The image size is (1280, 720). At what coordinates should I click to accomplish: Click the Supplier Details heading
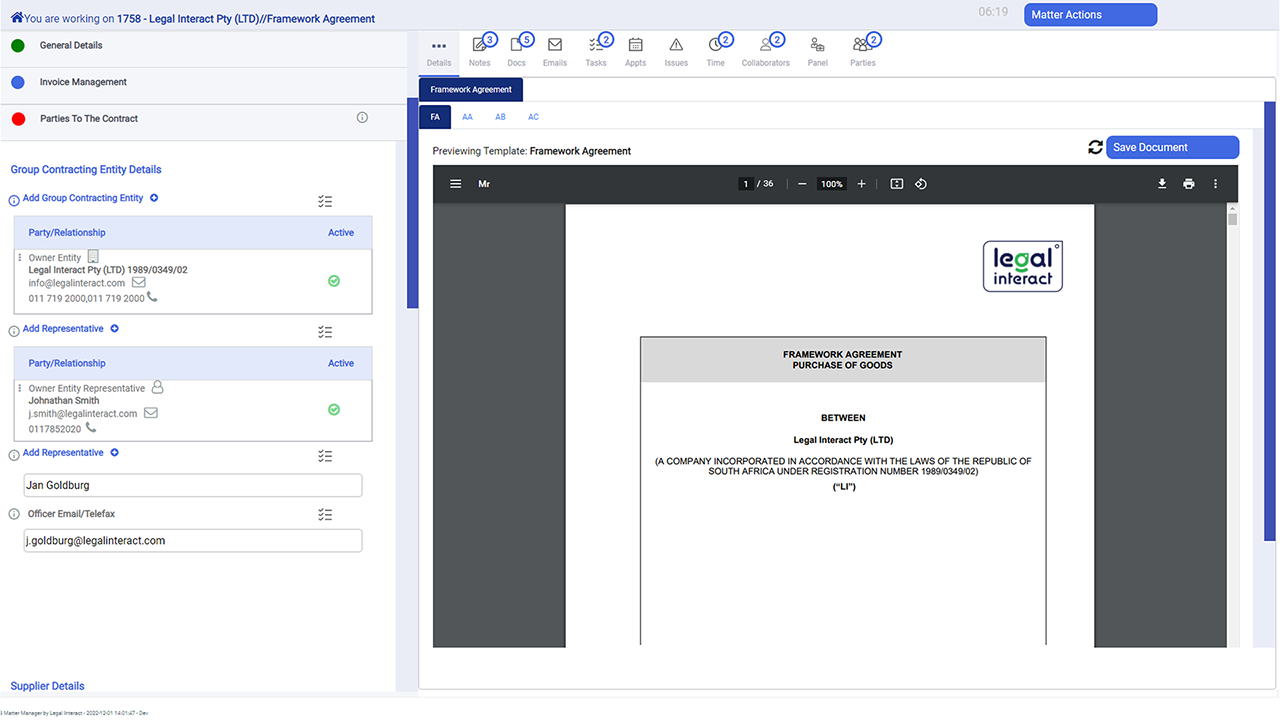point(48,686)
